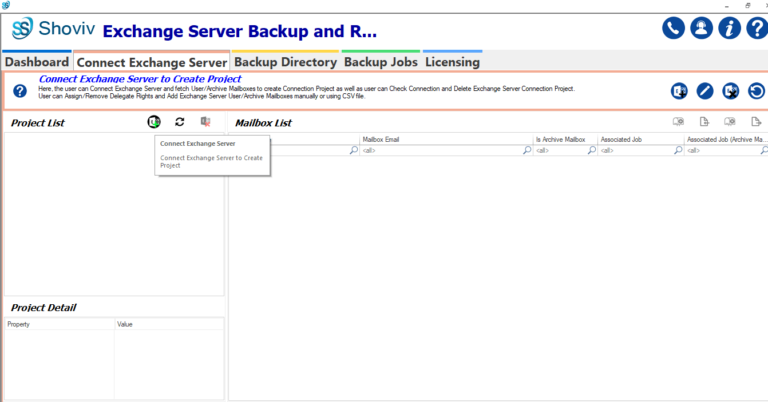Viewport: 768px width, 402px height.
Task: Sort by the Is Archive Mailbox column header
Action: [x=565, y=140]
